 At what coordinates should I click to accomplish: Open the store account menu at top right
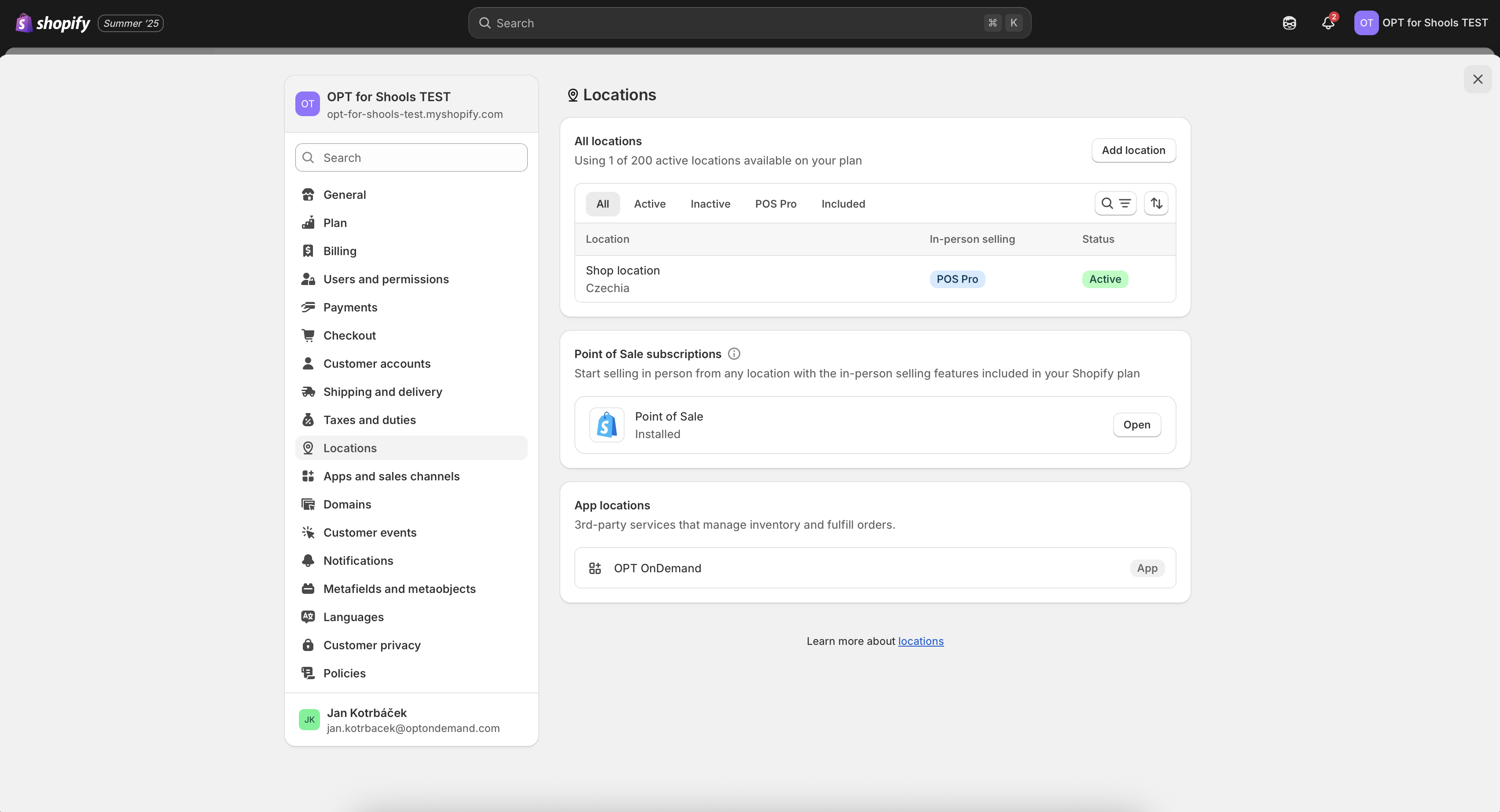click(x=1420, y=23)
